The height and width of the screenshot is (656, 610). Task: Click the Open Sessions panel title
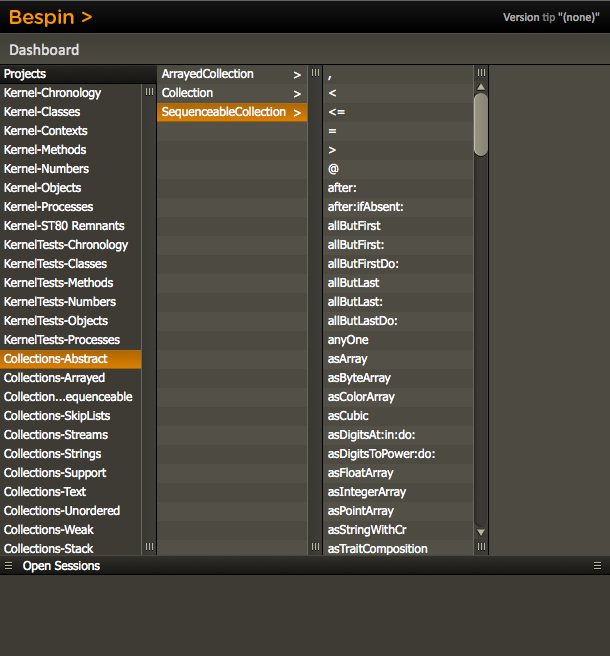coord(61,566)
